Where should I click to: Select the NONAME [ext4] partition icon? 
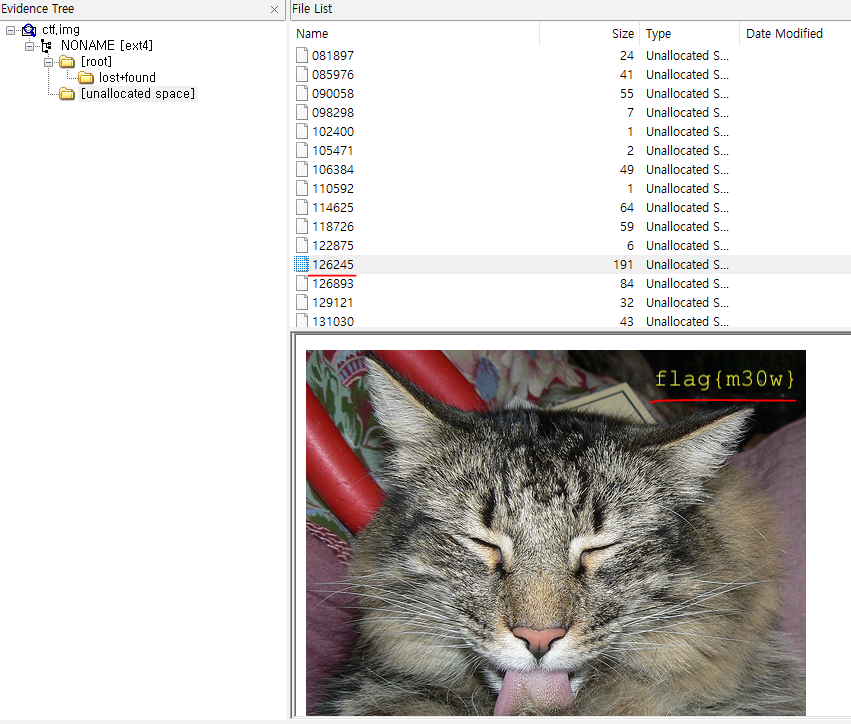pos(47,46)
